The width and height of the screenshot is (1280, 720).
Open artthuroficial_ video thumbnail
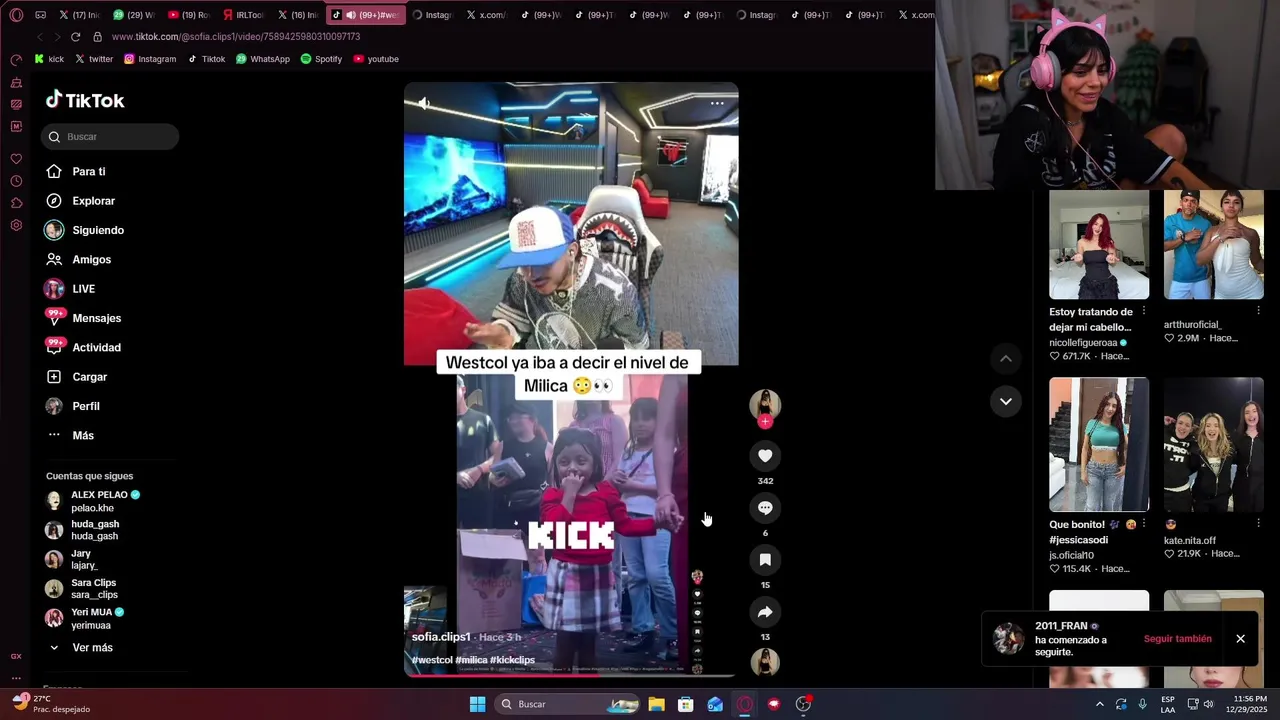tap(1213, 245)
